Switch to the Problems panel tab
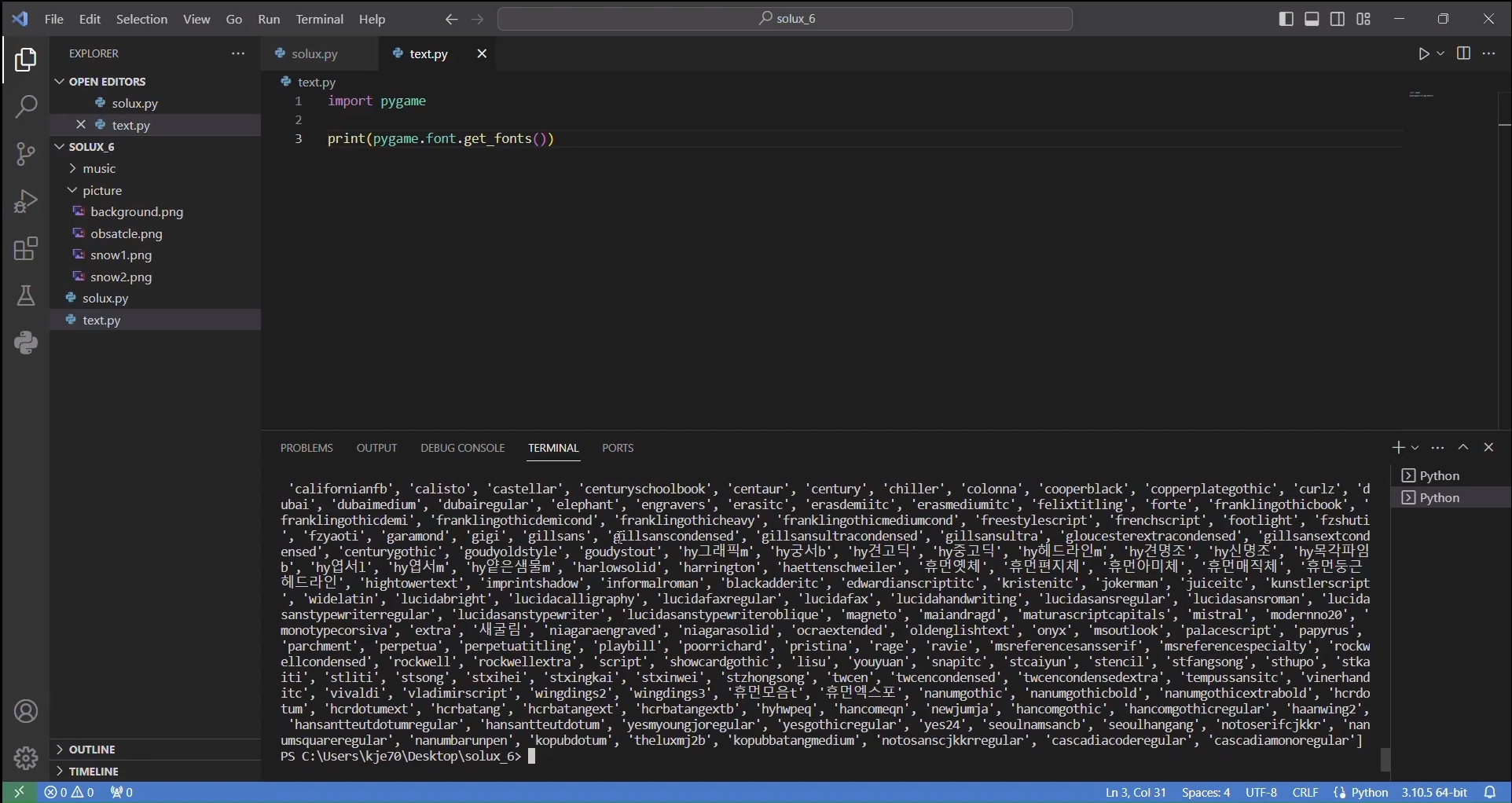 pyautogui.click(x=306, y=448)
